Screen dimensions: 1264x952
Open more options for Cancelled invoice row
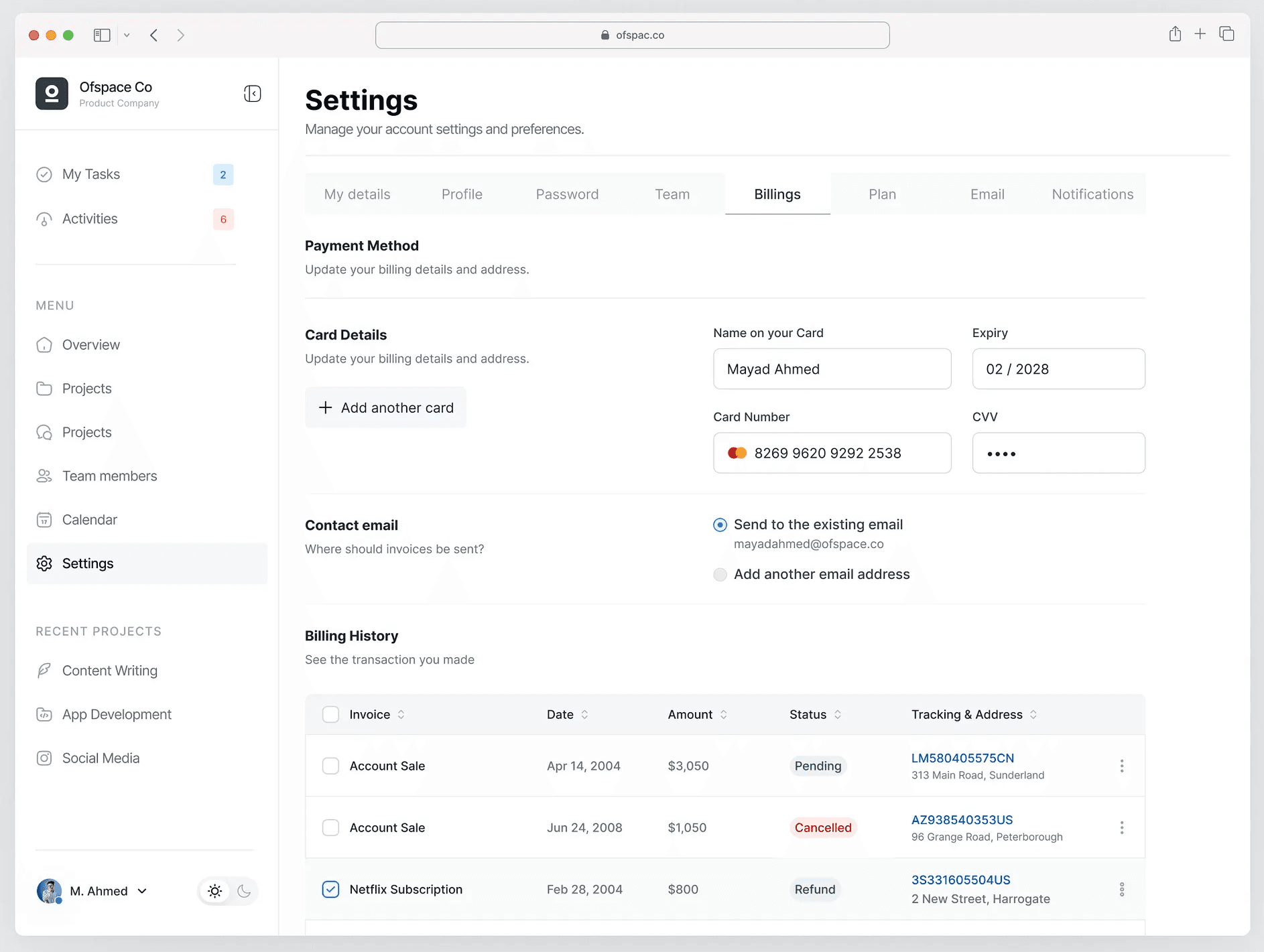point(1122,827)
